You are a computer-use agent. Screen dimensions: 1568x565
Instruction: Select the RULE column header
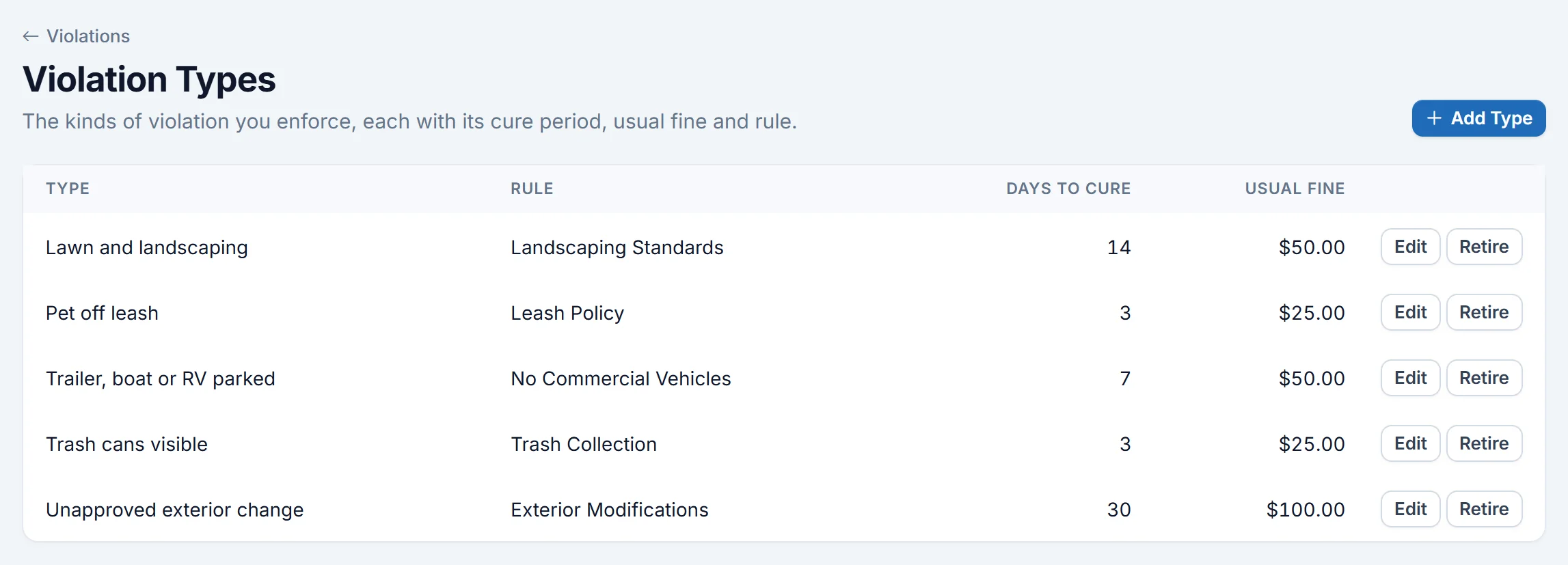pyautogui.click(x=532, y=189)
